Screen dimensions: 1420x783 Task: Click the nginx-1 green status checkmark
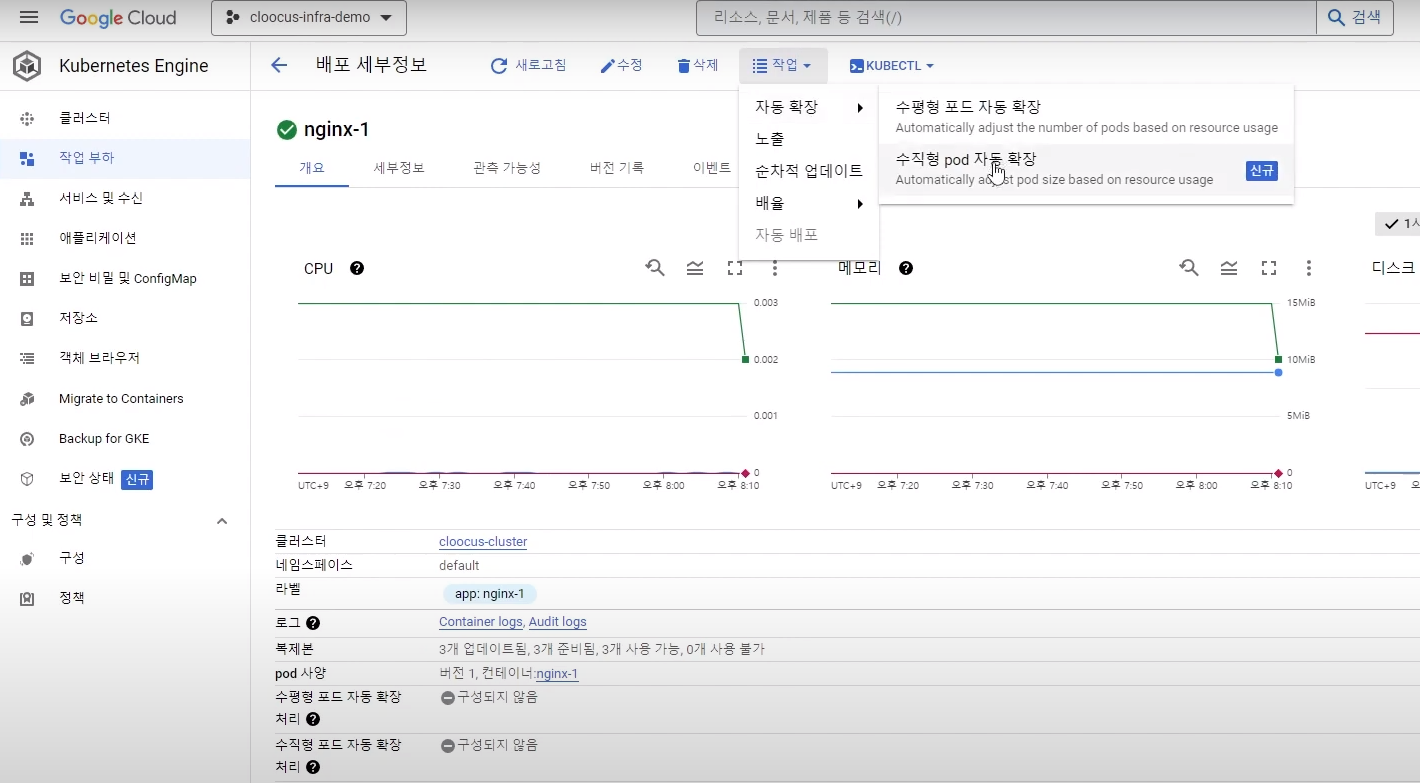click(x=287, y=130)
